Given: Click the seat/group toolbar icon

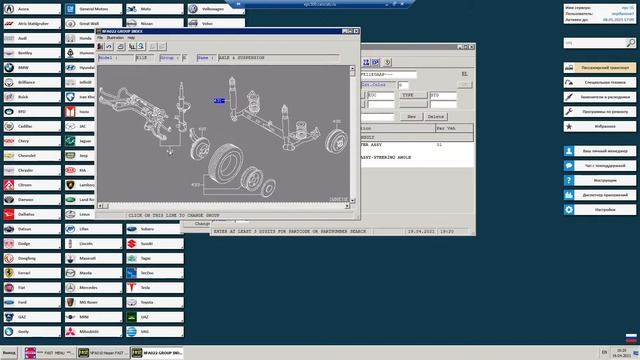Looking at the screenshot, I should pyautogui.click(x=132, y=47).
